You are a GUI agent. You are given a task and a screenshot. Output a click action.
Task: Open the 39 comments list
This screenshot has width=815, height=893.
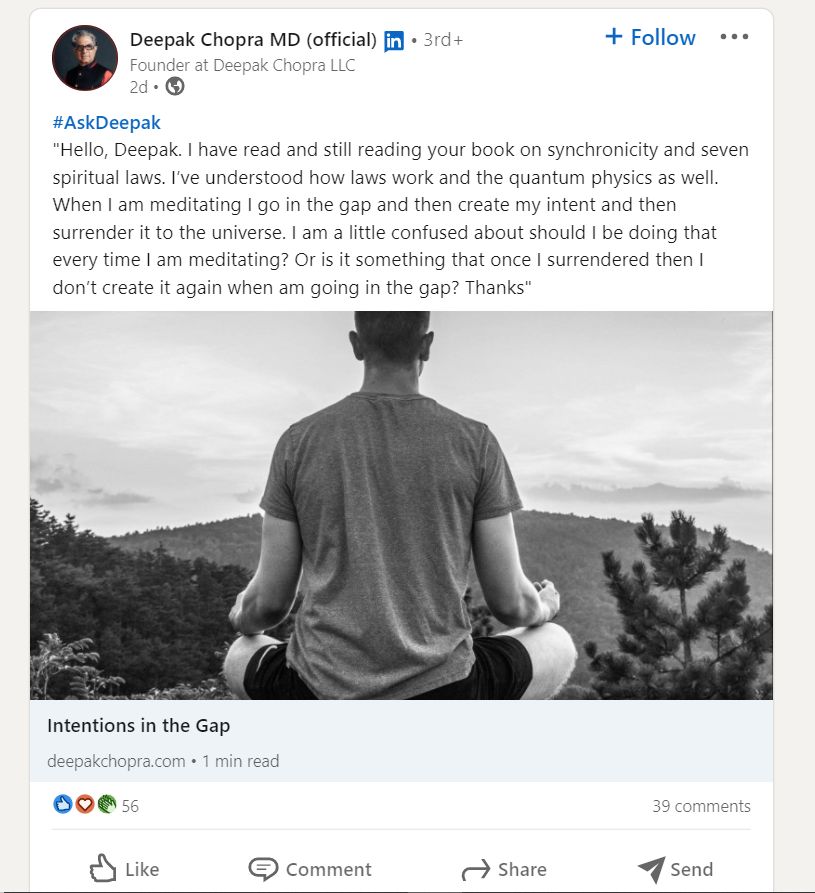700,806
